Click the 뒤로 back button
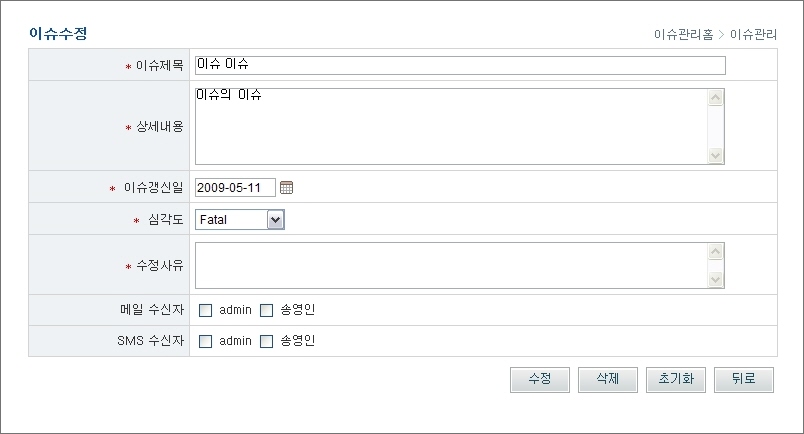The width and height of the screenshot is (804, 434). [x=743, y=379]
